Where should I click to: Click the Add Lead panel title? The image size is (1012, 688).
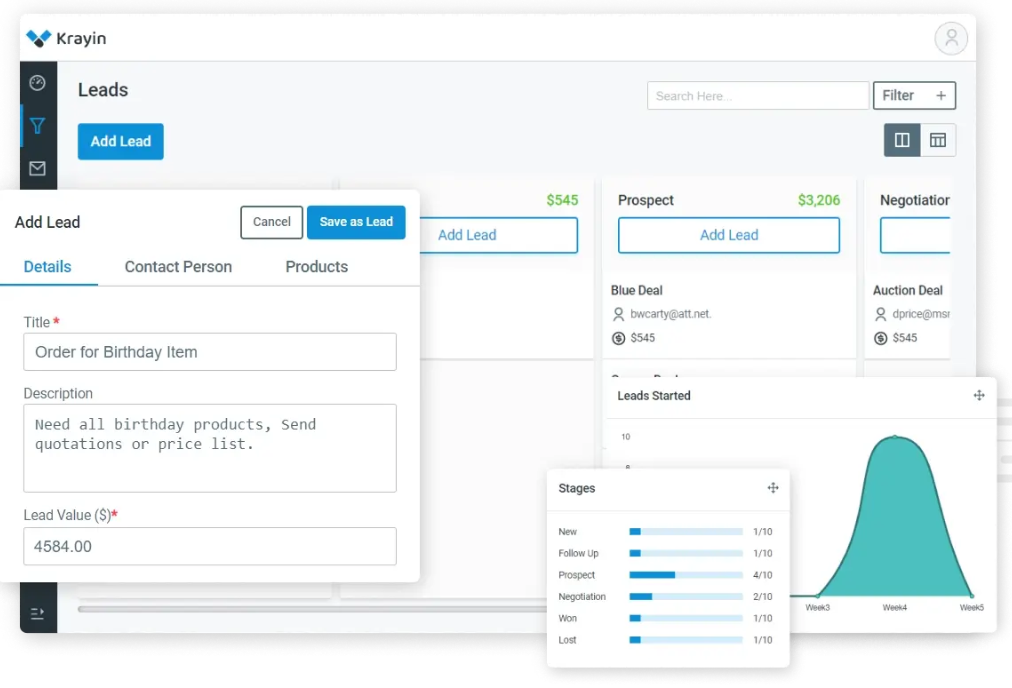(x=48, y=222)
